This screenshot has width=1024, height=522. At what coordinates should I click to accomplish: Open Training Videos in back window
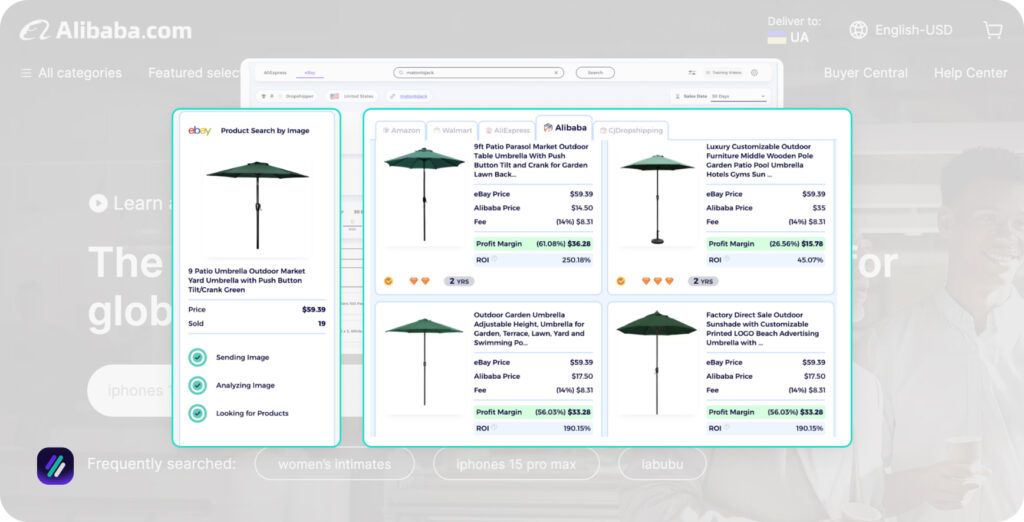(724, 73)
